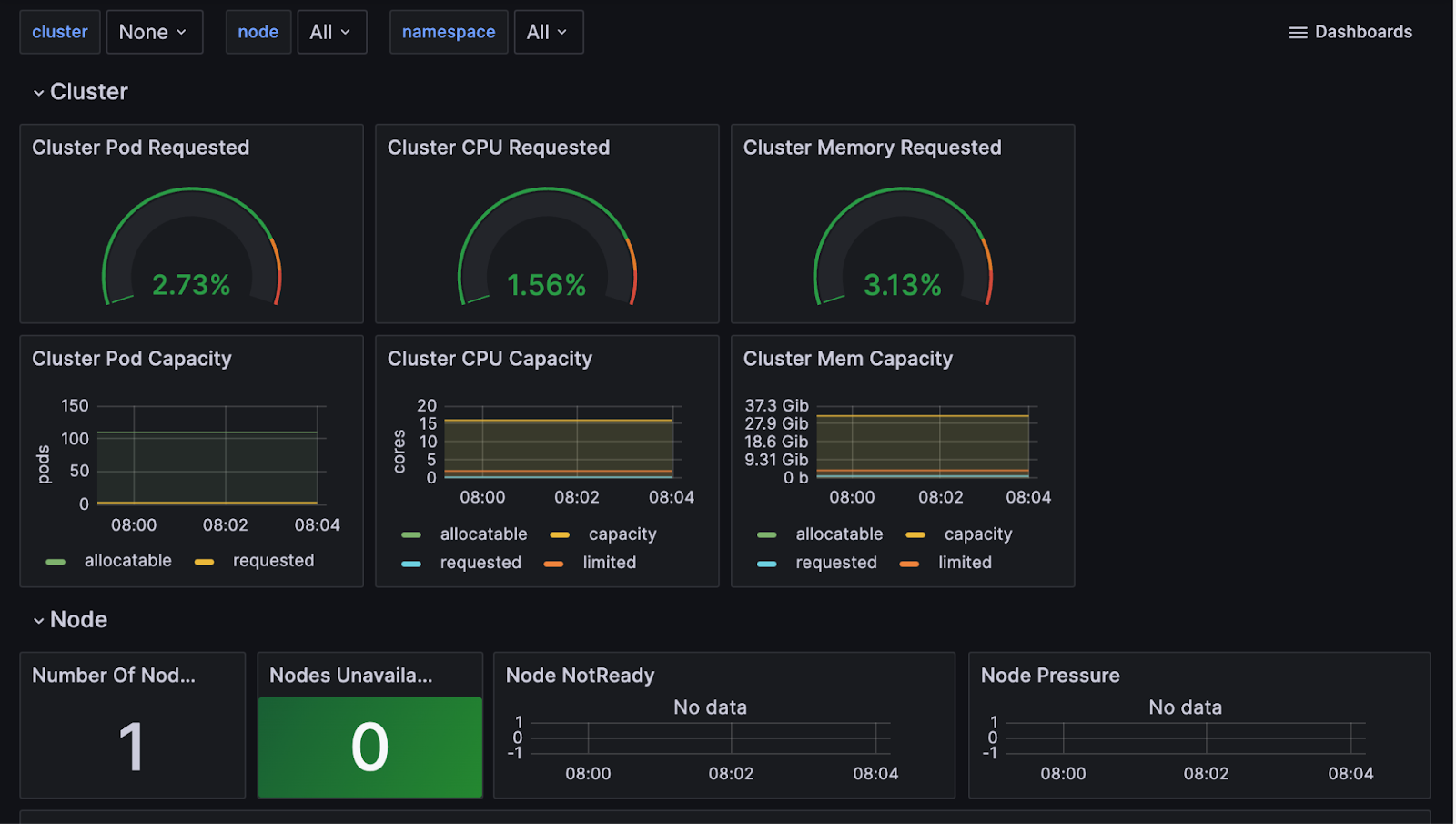Toggle the capacity series in Cluster Mem Capacity

[x=977, y=534]
